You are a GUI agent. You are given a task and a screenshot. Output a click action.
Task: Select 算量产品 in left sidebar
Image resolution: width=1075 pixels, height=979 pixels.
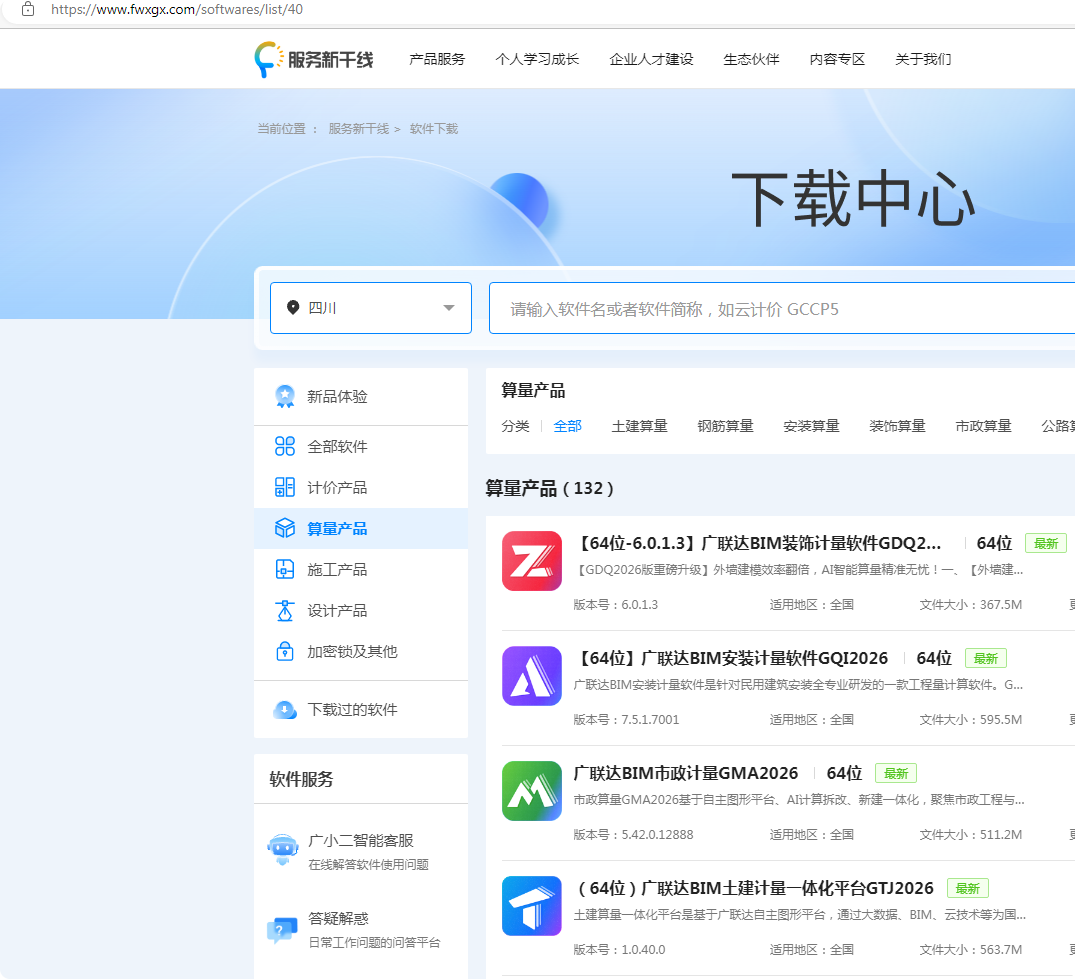(361, 529)
